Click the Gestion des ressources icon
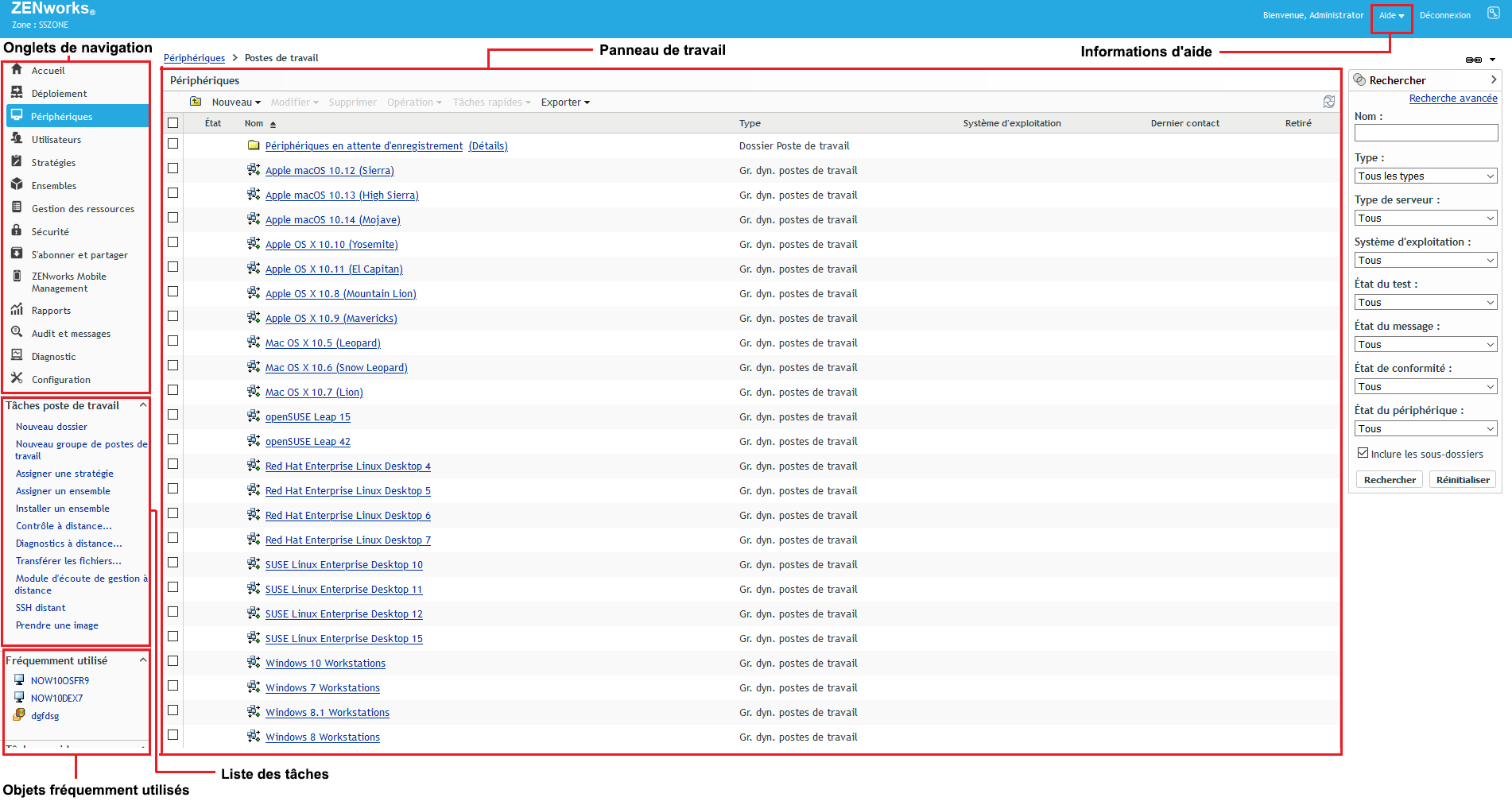This screenshot has width=1512, height=805. click(17, 207)
